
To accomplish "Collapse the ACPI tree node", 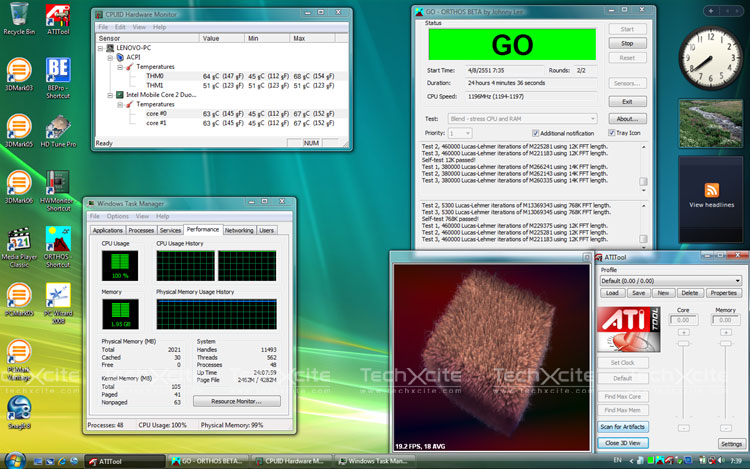I will pyautogui.click(x=110, y=57).
